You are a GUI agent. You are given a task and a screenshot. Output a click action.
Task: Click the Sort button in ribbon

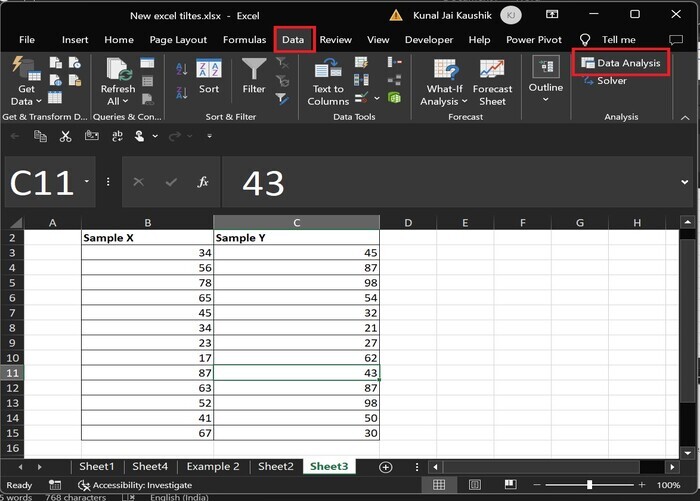208,77
